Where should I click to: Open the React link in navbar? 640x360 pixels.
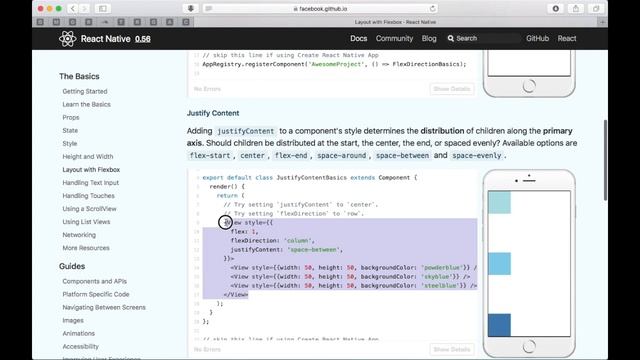[567, 38]
